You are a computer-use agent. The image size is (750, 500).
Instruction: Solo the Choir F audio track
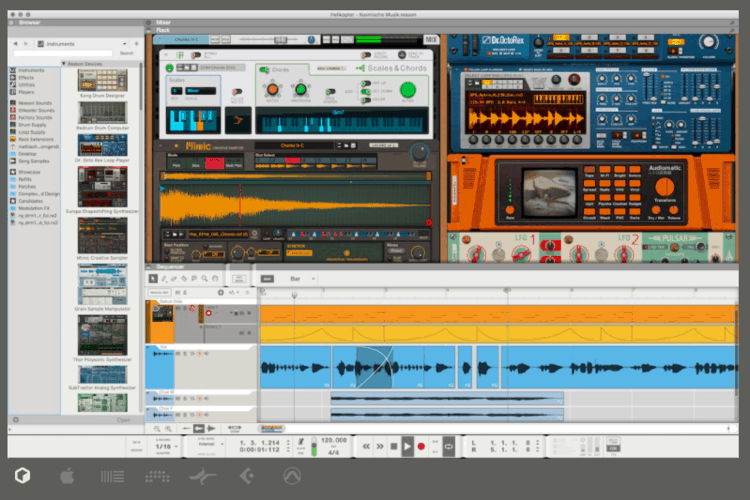pos(185,415)
